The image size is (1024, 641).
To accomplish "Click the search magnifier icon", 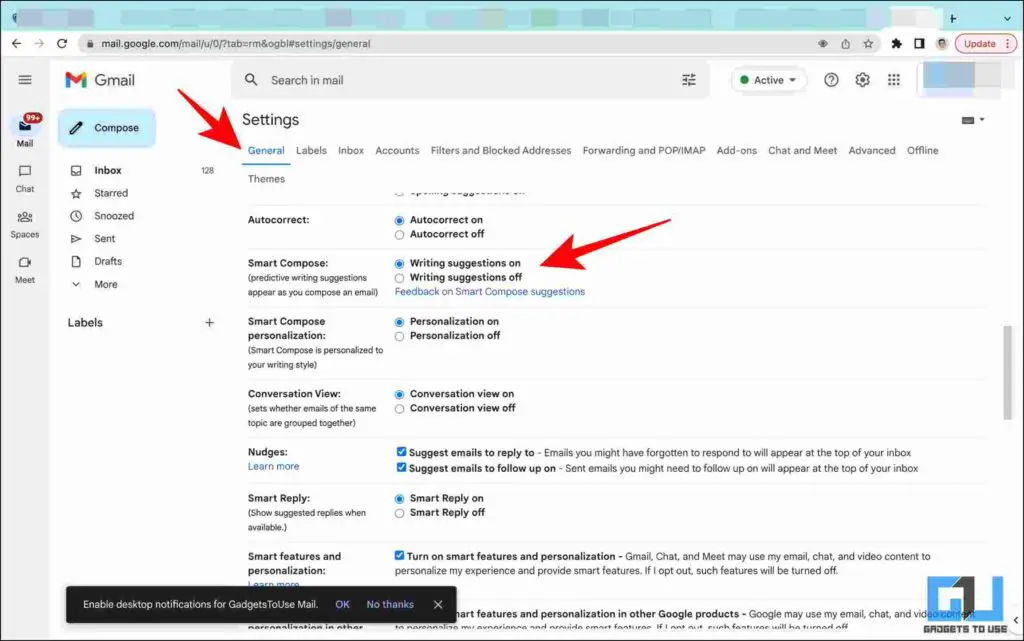I will [251, 80].
